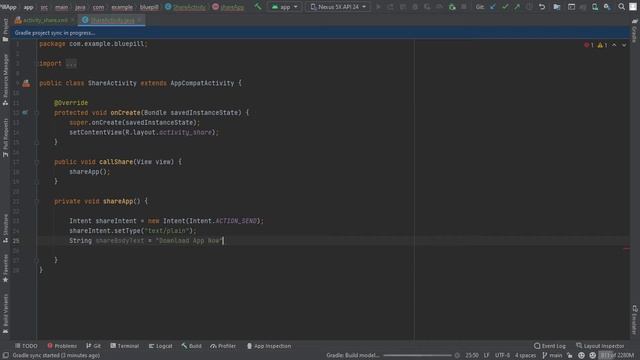
Task: Click the Git Push arrow icon
Action: pos(517,7)
